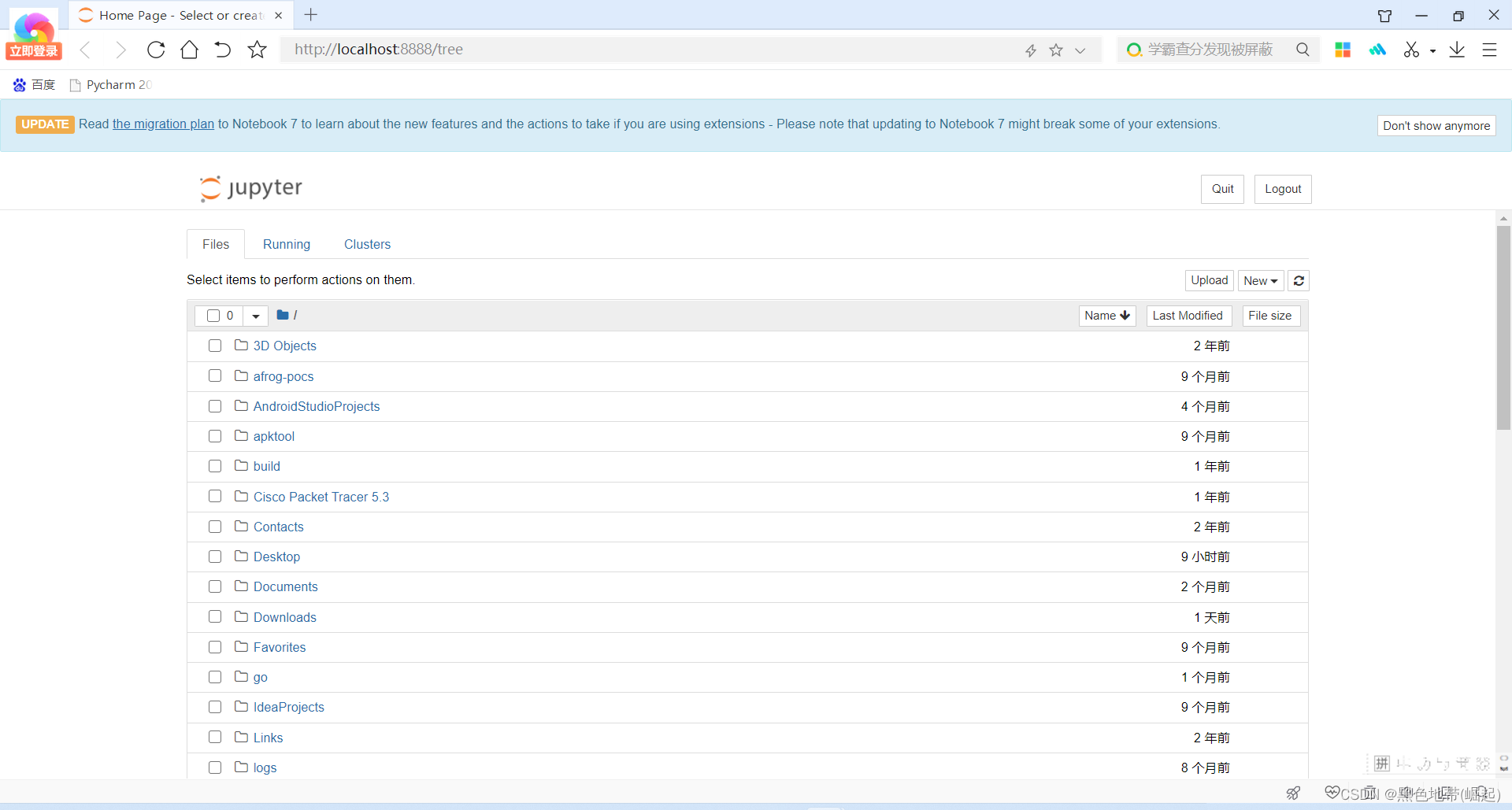Click the search magnifier icon
The width and height of the screenshot is (1512, 810).
[x=1303, y=50]
